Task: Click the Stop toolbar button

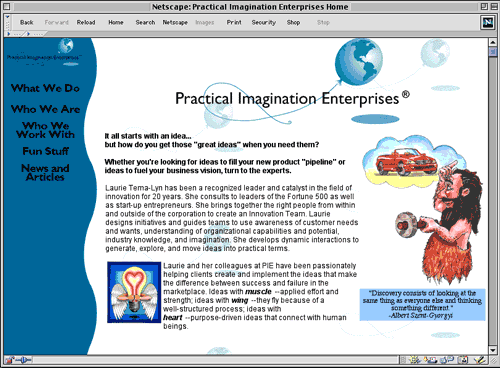Action: pyautogui.click(x=323, y=22)
